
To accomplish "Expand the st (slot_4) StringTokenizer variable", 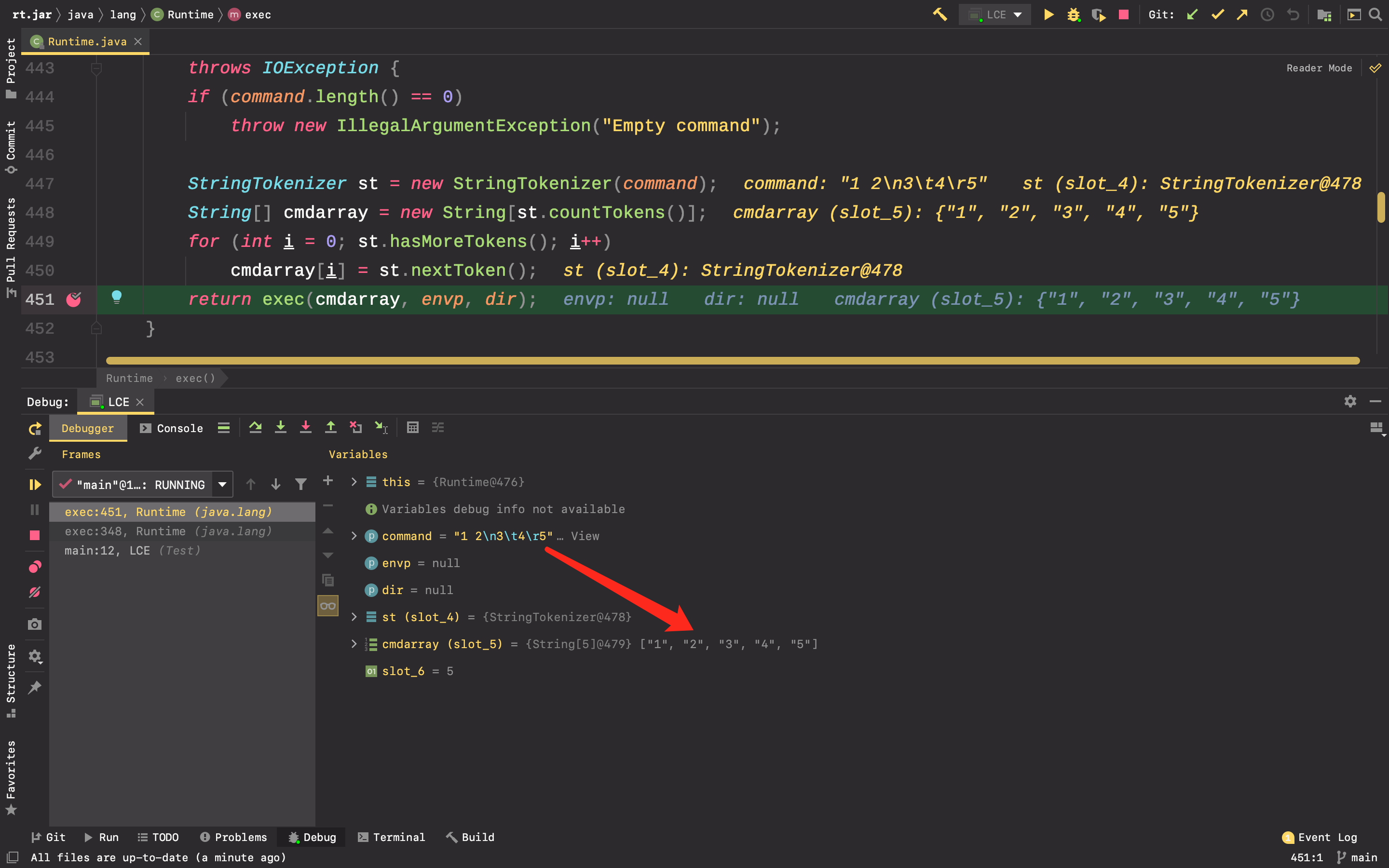I will point(355,617).
